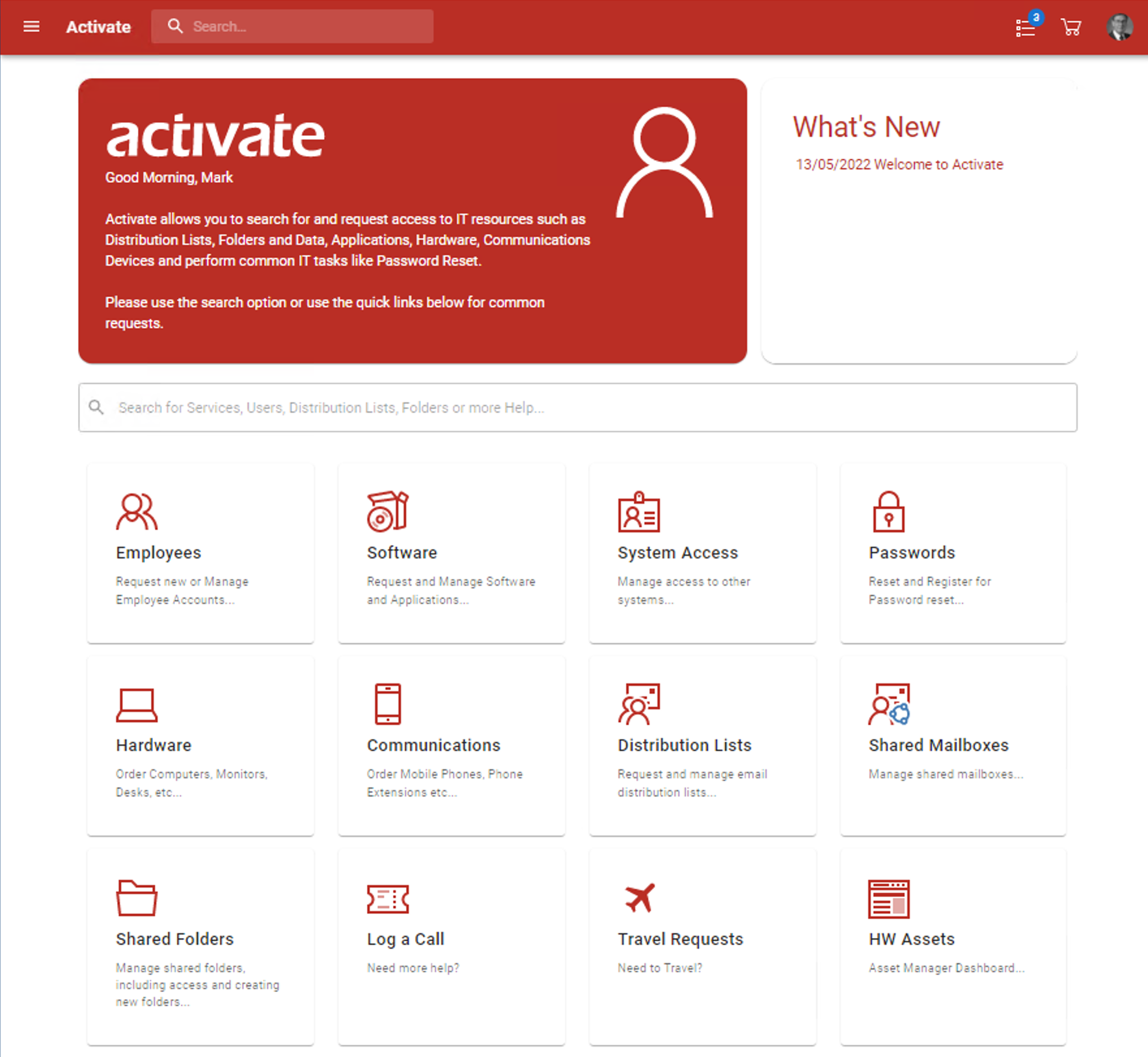Click the top bar Search field
Image resolution: width=1148 pixels, height=1057 pixels.
pos(292,26)
